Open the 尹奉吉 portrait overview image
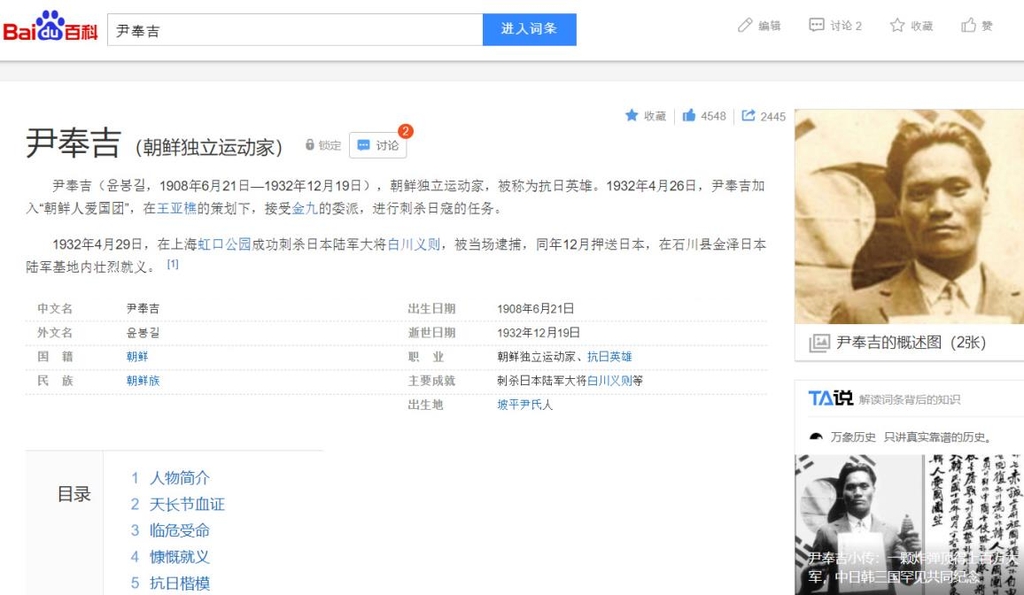The width and height of the screenshot is (1024, 595). [908, 214]
